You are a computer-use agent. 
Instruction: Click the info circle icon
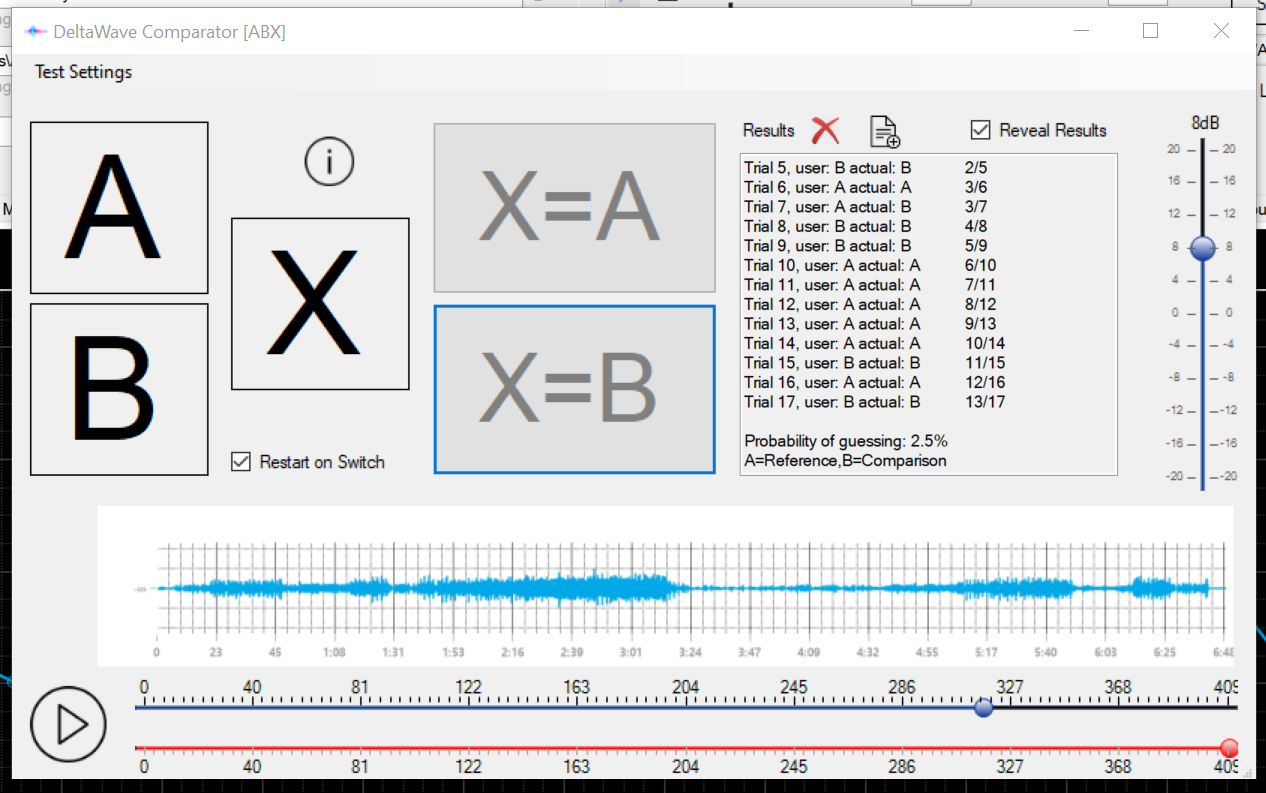point(329,161)
